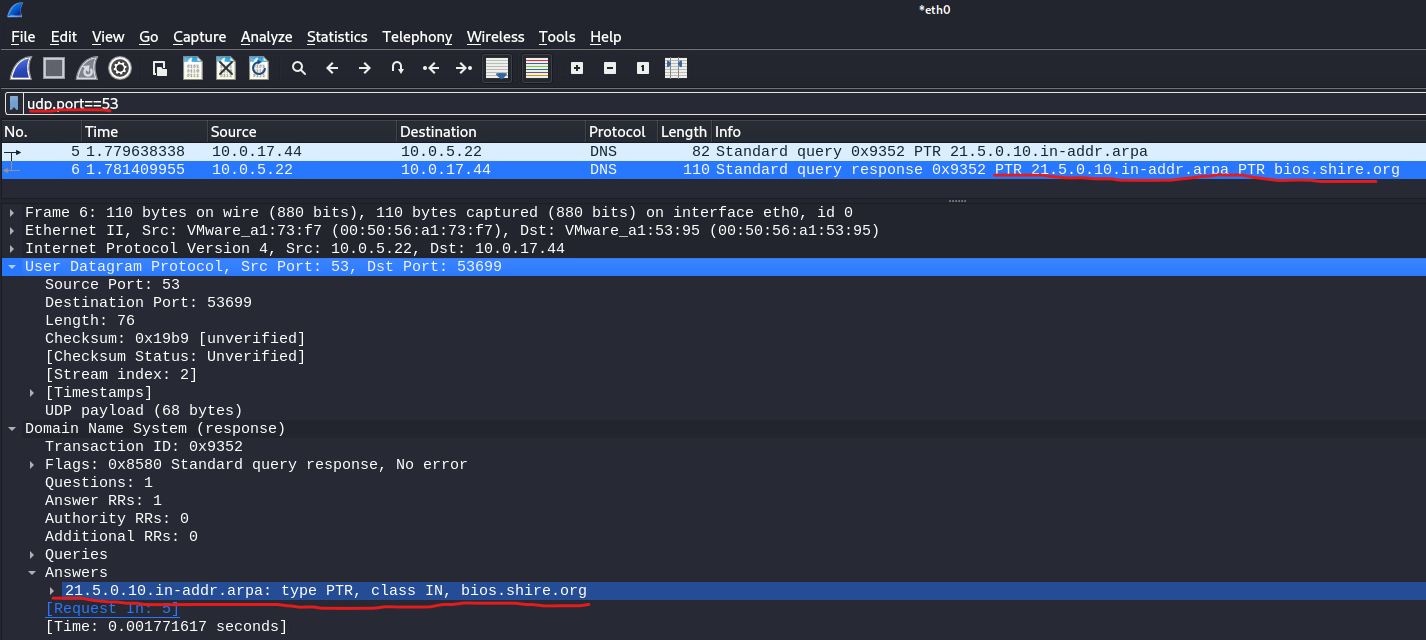Open the Statistics menu
This screenshot has height=640, width=1426.
(x=336, y=37)
